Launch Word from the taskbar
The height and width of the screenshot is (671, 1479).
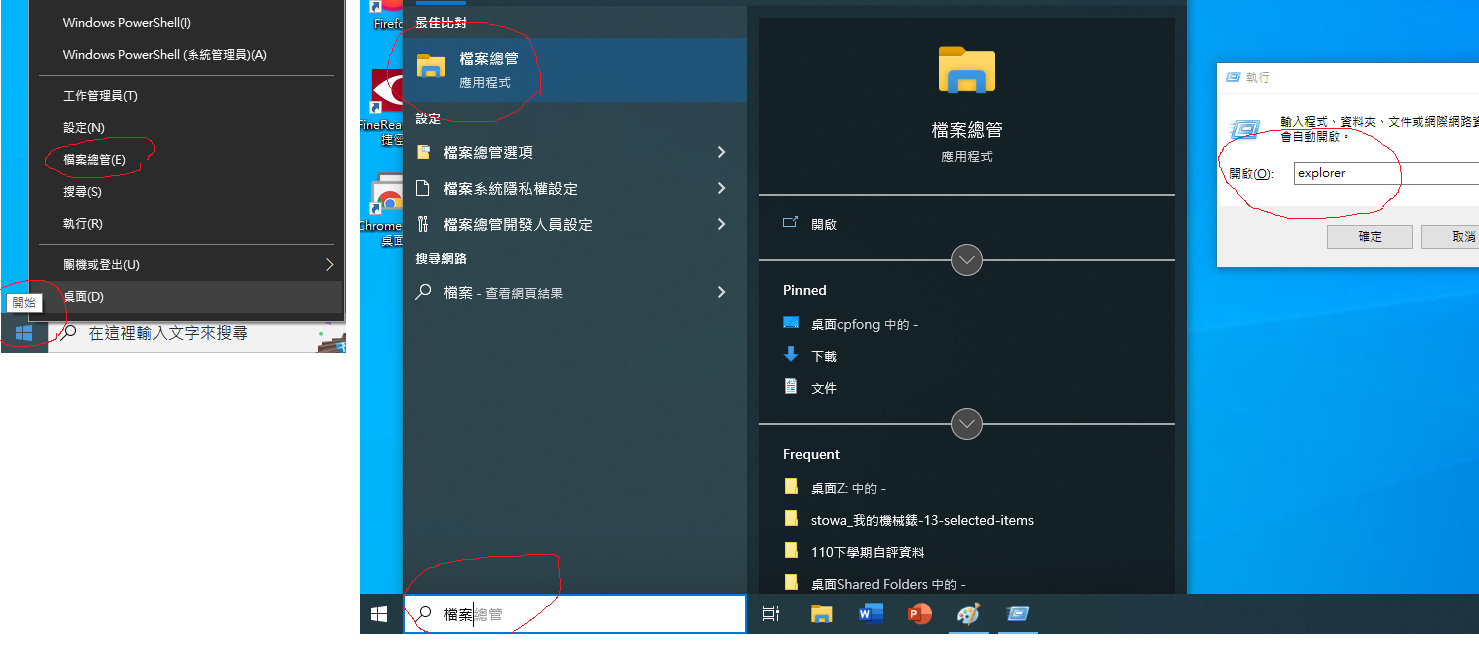point(870,614)
